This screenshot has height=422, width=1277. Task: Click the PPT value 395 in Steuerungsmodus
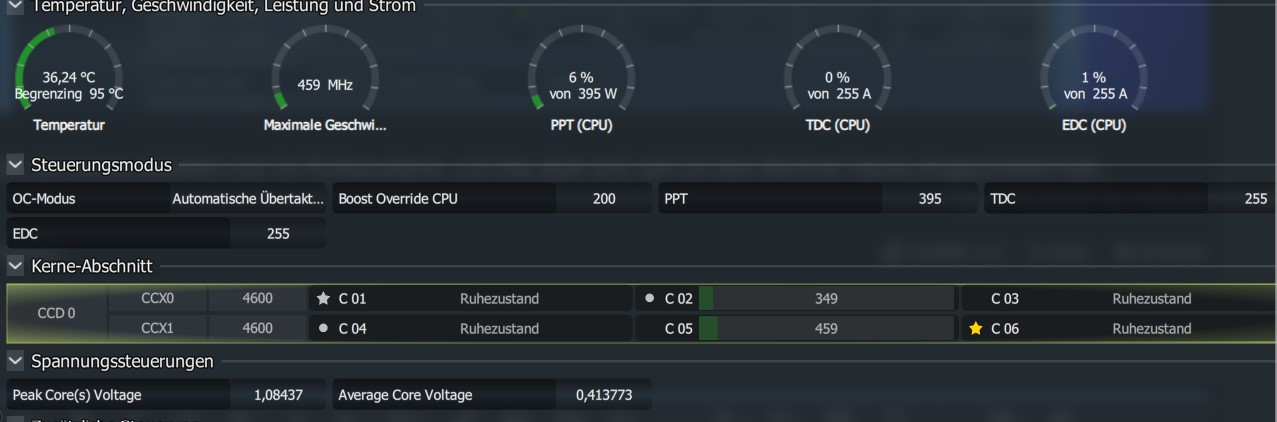pos(930,199)
